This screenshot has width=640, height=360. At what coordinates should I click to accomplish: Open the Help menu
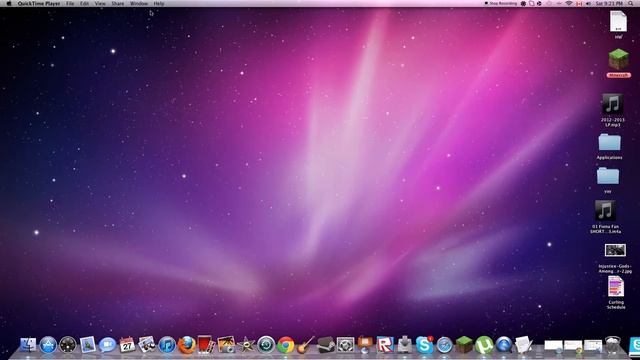[x=159, y=3]
